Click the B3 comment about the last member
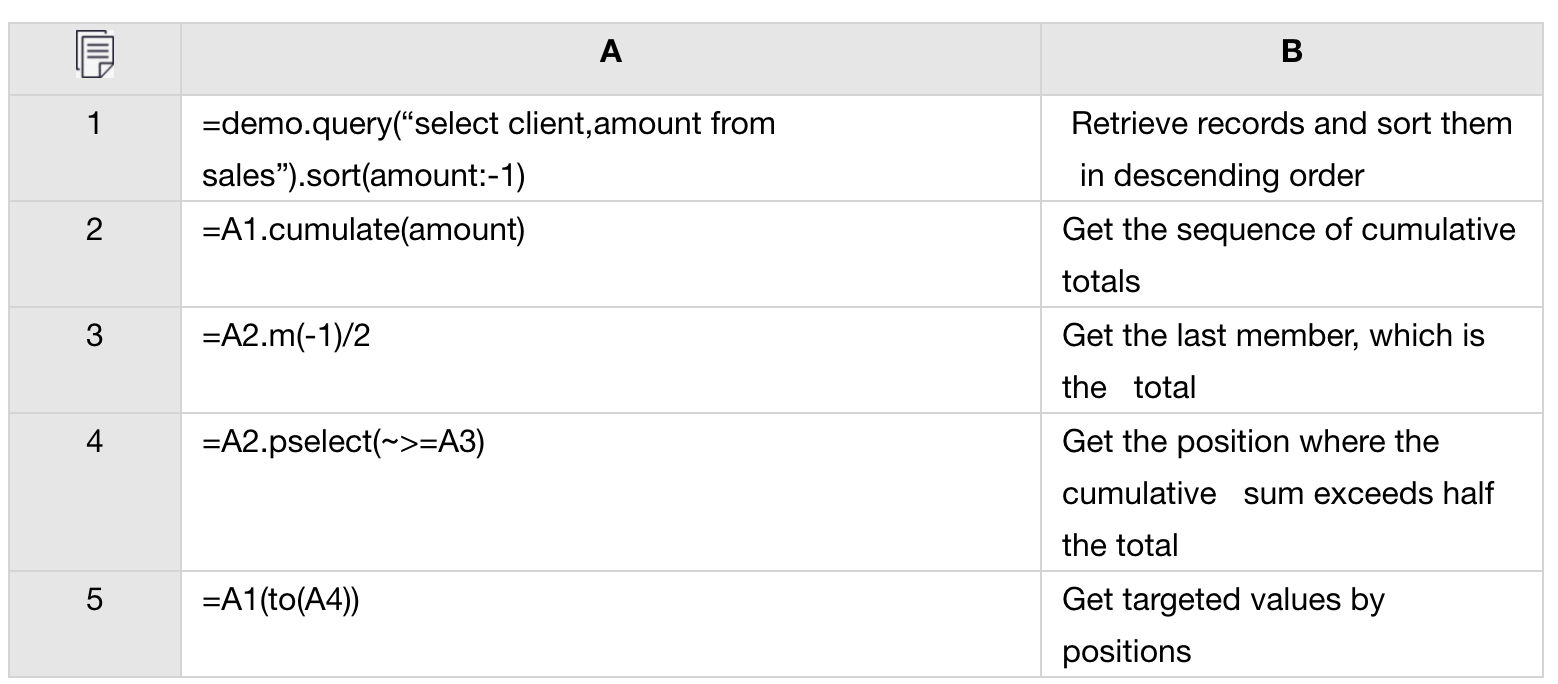Screen dimensions: 1558x684 point(1273,361)
